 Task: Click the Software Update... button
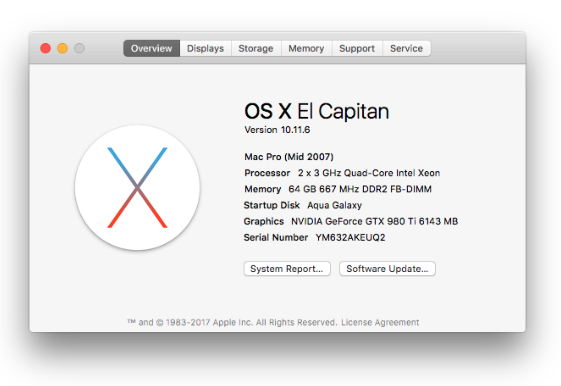(x=387, y=269)
